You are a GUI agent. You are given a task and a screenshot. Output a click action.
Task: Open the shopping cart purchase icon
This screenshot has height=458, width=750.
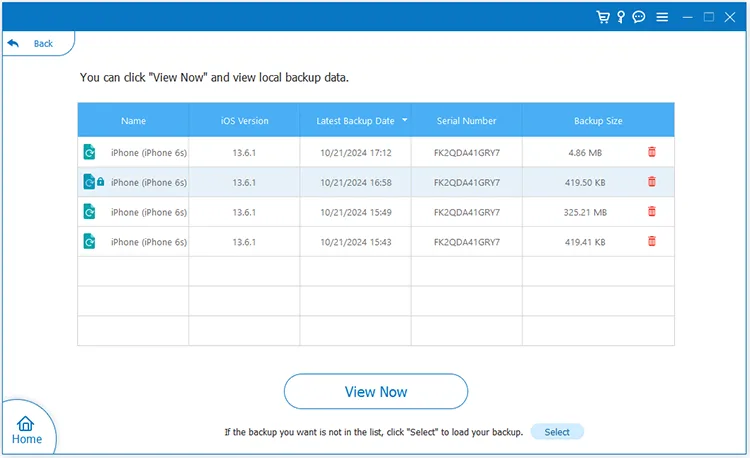pyautogui.click(x=603, y=17)
